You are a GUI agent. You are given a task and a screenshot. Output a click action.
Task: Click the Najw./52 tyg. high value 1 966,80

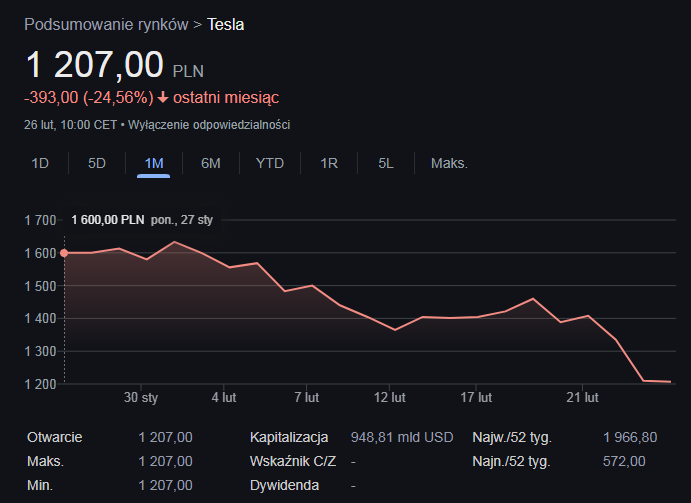pos(630,437)
